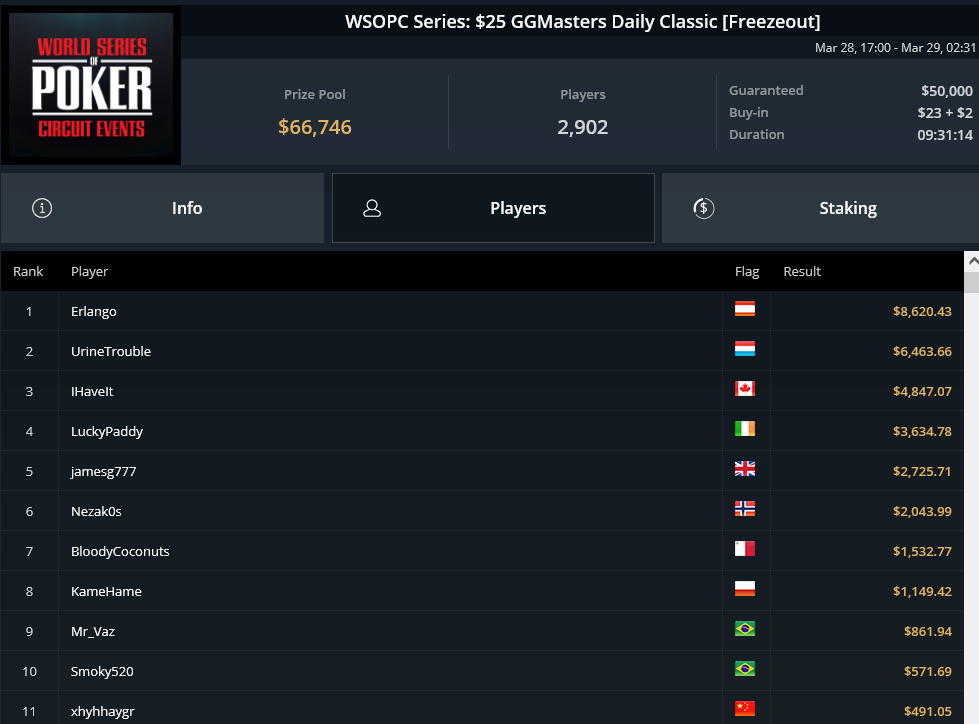The image size is (979, 724).
Task: Click the Result column header
Action: point(802,272)
